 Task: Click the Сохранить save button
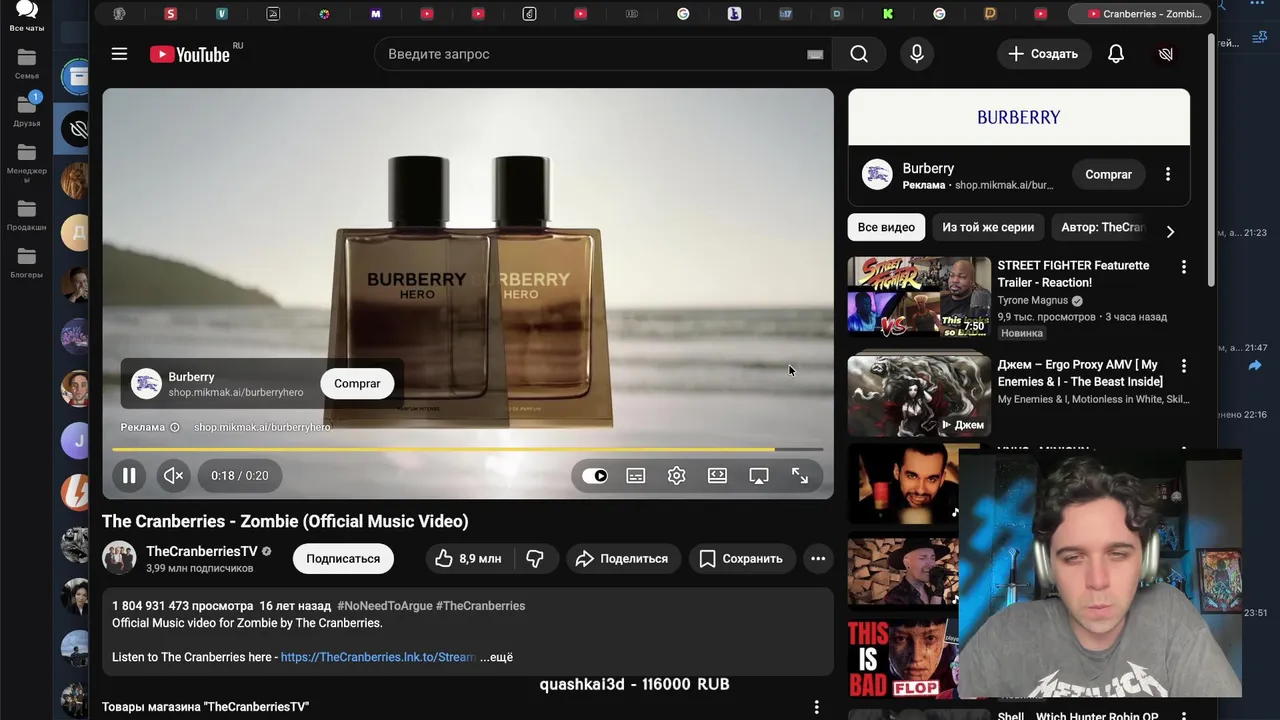pyautogui.click(x=742, y=559)
